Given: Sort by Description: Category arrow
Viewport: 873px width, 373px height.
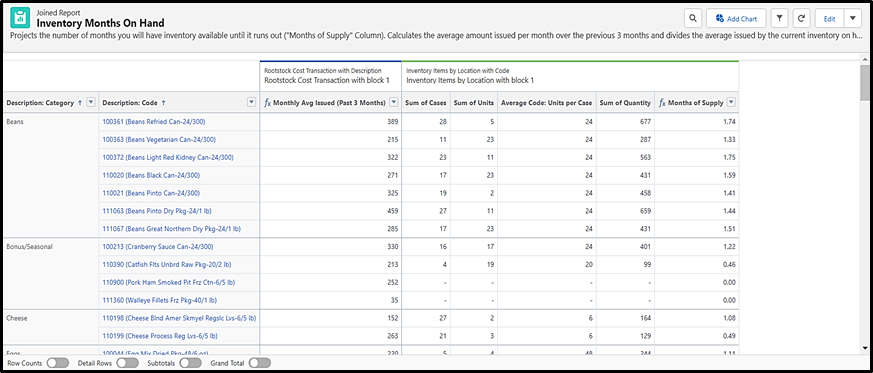Looking at the screenshot, I should pos(80,102).
